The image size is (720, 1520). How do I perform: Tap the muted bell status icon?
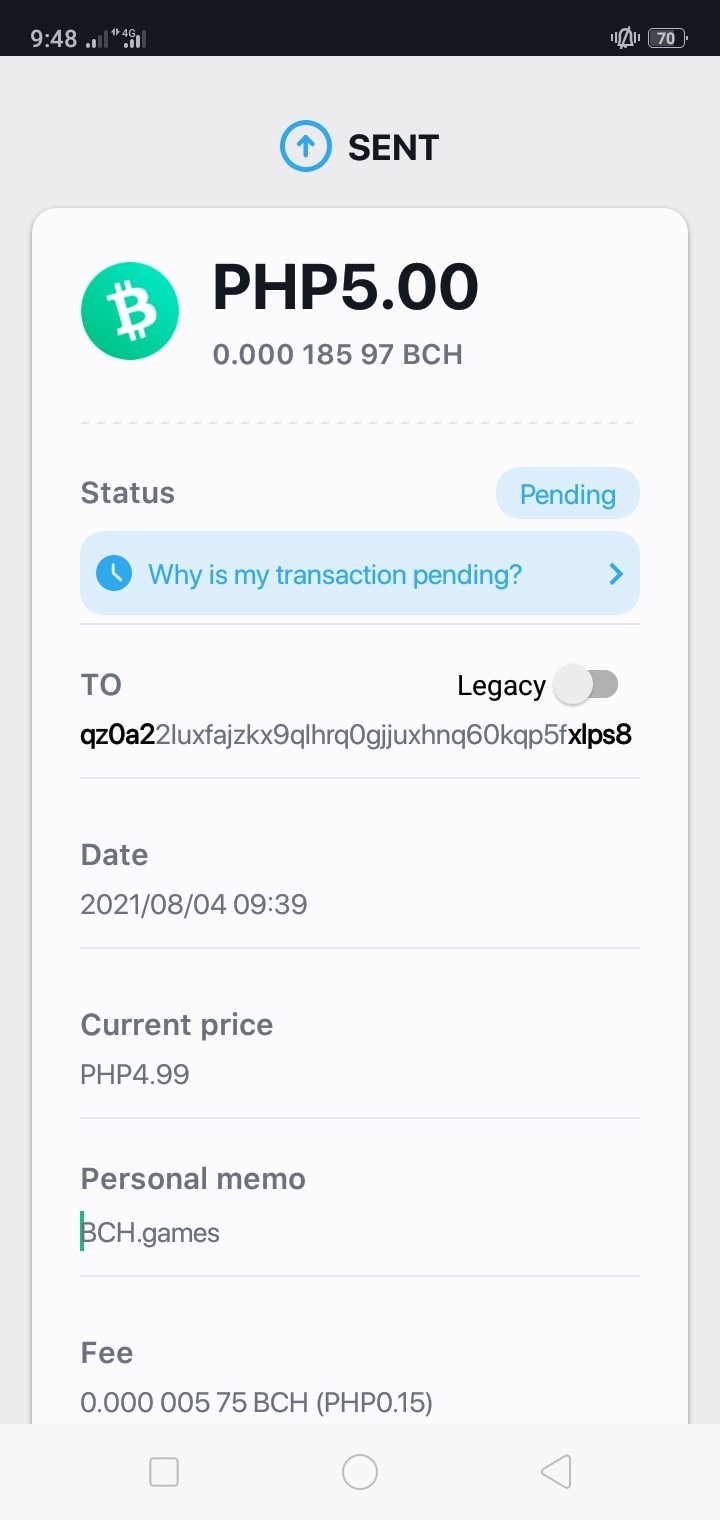[625, 39]
